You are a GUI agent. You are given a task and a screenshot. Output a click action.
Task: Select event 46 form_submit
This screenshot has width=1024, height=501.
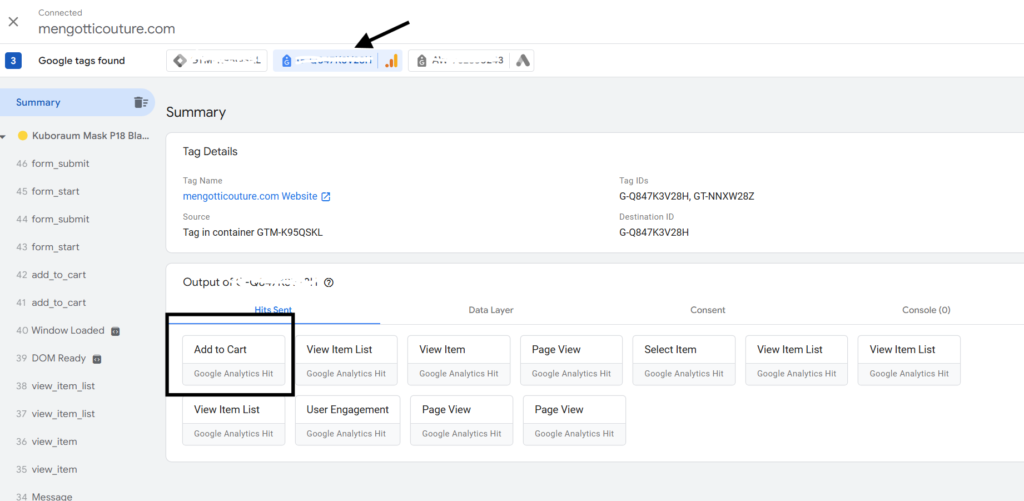click(52, 163)
